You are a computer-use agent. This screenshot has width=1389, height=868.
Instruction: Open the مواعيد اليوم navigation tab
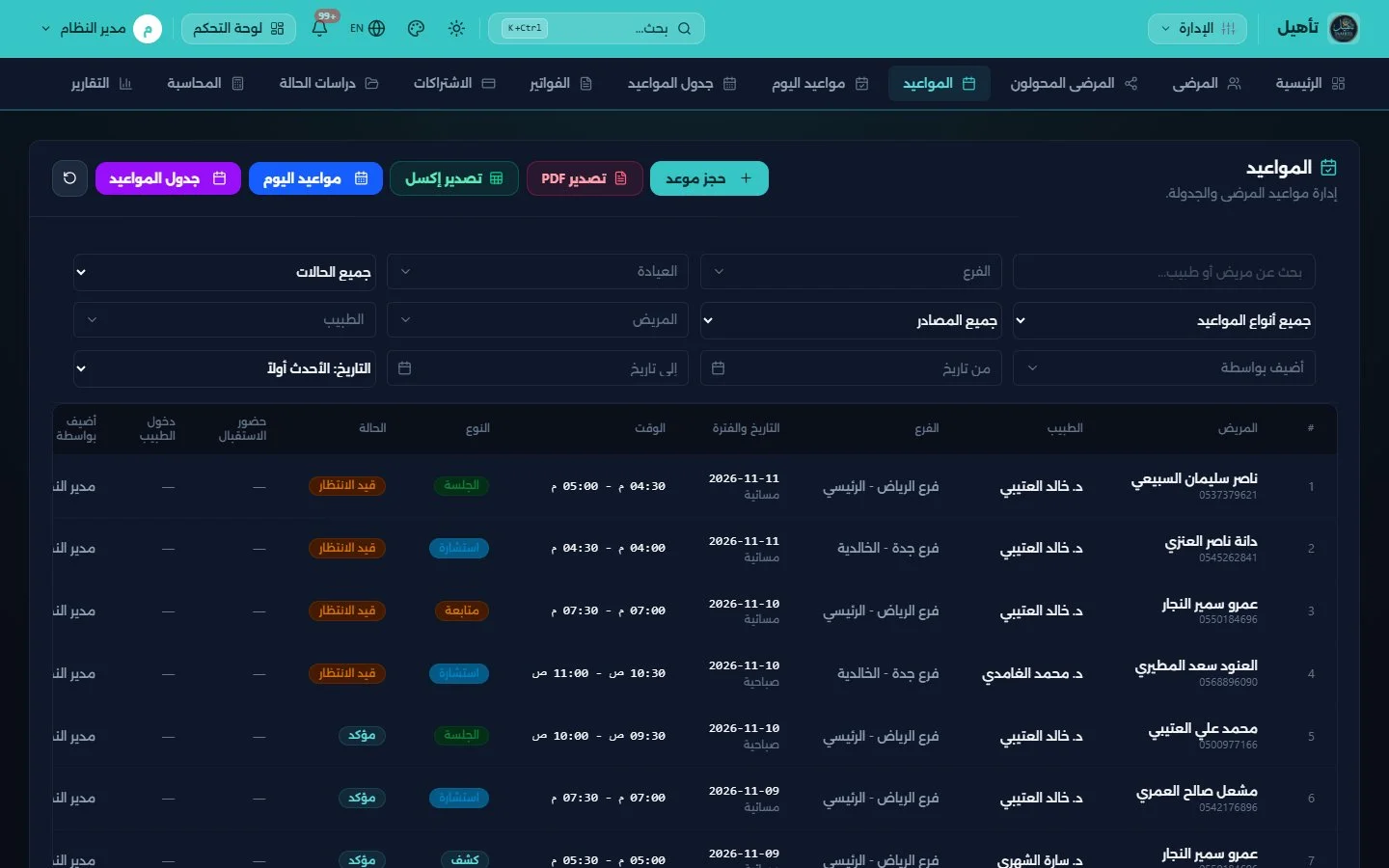(x=820, y=84)
